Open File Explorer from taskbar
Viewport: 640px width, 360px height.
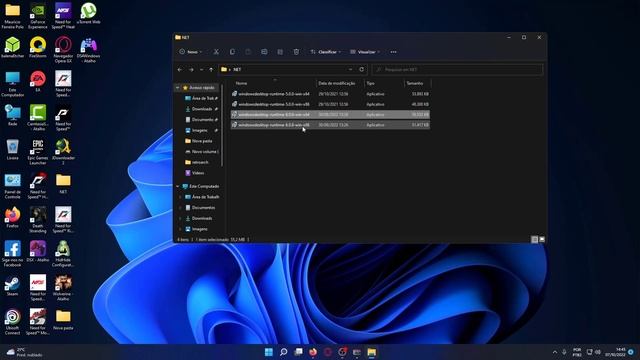(371, 352)
